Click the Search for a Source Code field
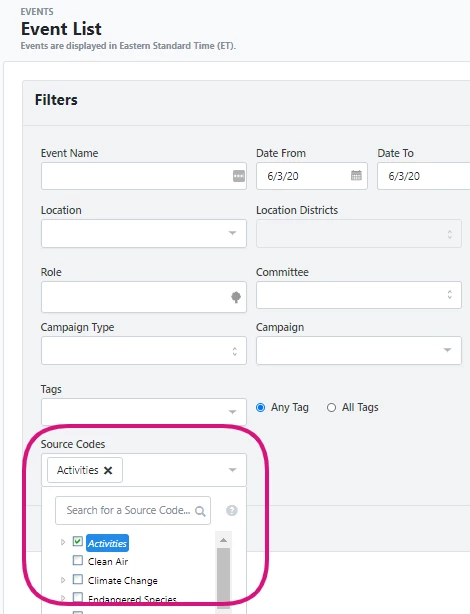 133,510
